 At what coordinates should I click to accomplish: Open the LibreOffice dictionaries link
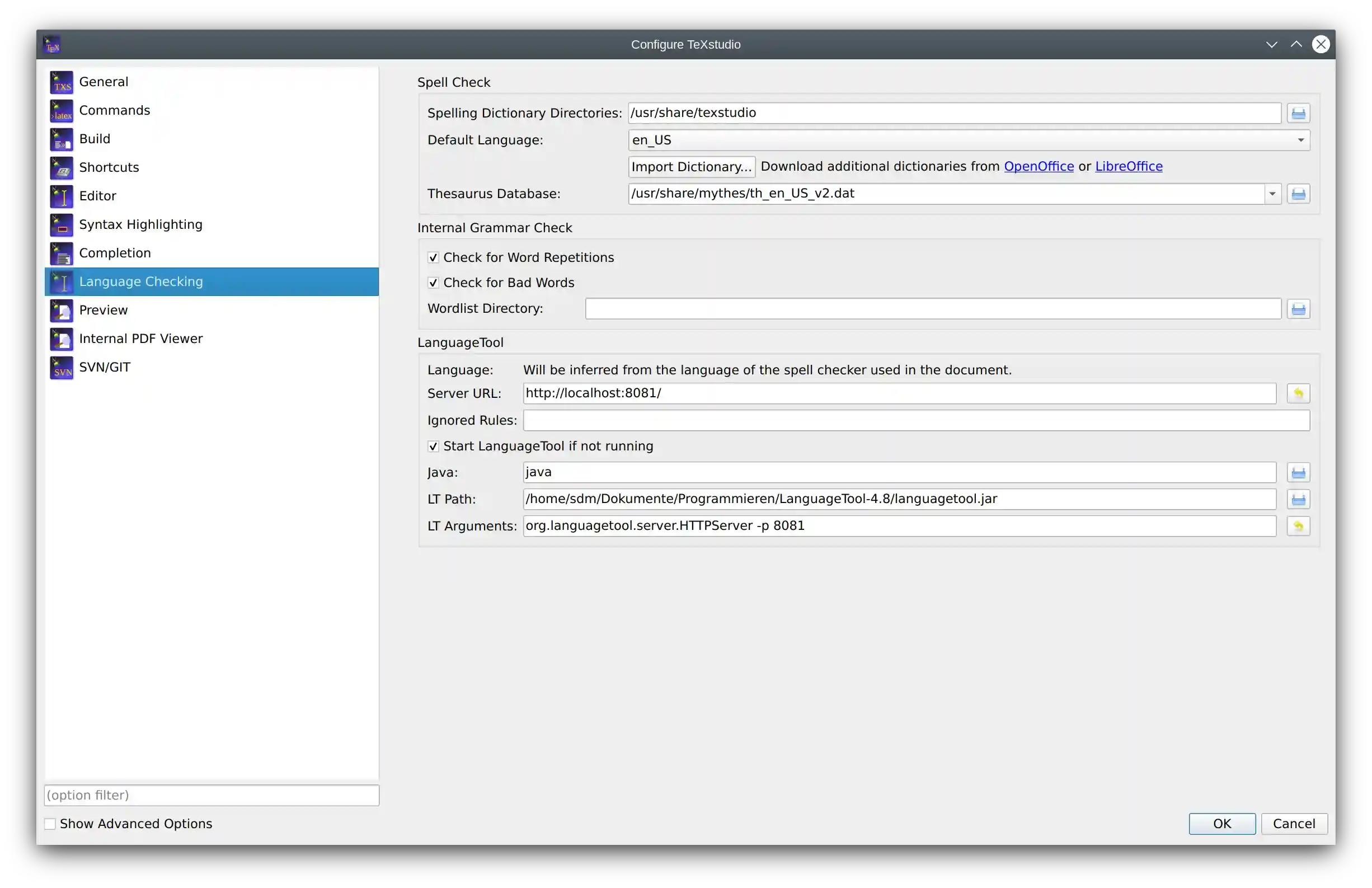[x=1129, y=166]
